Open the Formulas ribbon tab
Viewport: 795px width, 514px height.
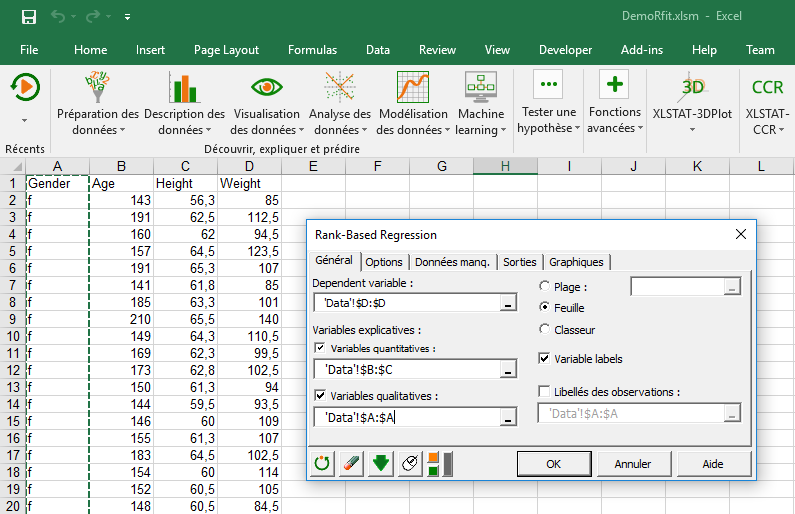(x=312, y=50)
